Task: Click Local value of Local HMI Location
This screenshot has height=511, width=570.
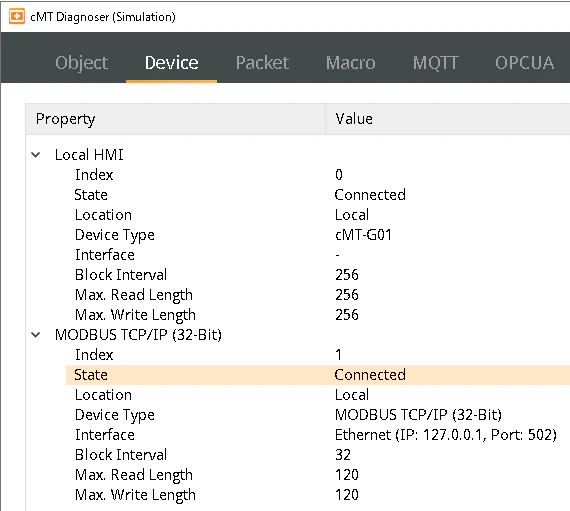Action: [x=352, y=215]
